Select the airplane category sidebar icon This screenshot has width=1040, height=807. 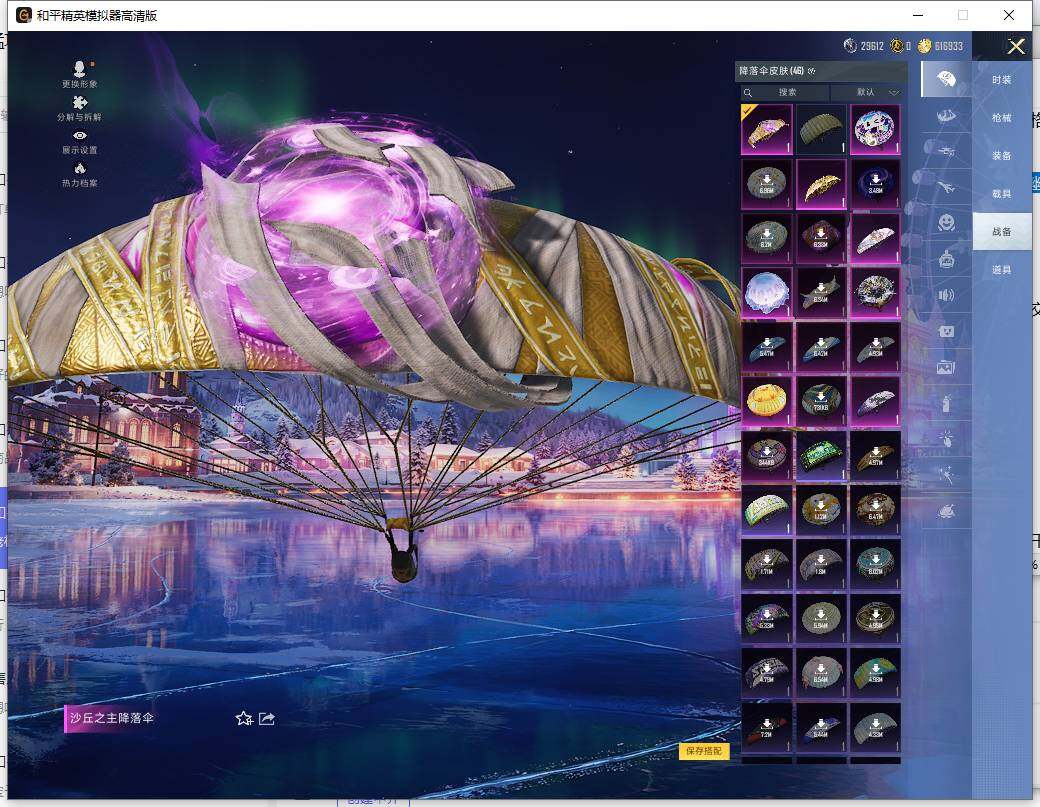[x=946, y=188]
